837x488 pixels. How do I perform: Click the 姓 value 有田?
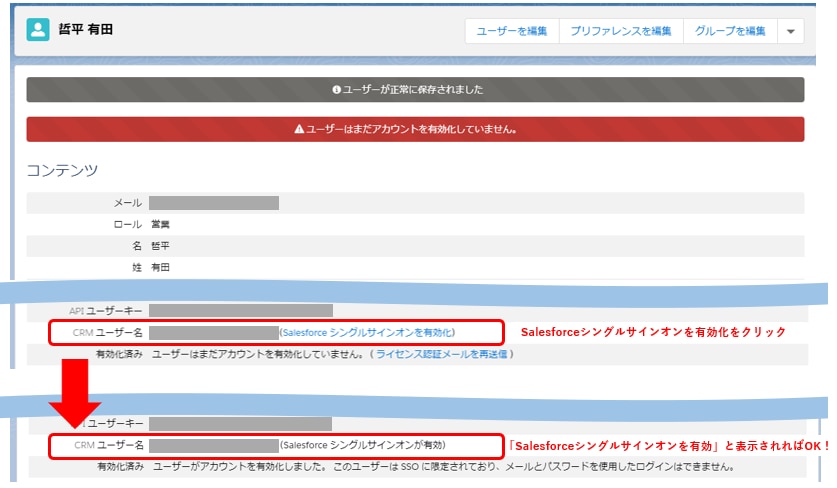click(160, 267)
